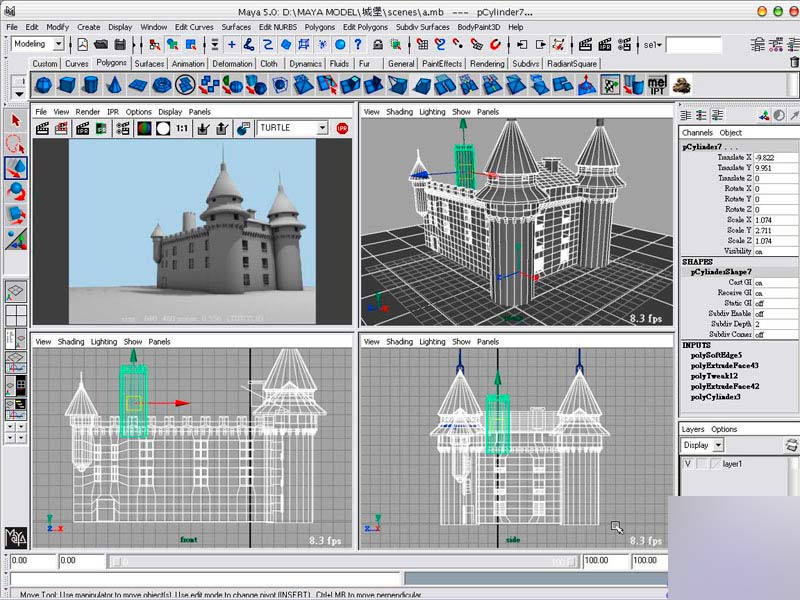The width and height of the screenshot is (800, 600).
Task: Open the sel dropdown on the status line
Action: 653,45
